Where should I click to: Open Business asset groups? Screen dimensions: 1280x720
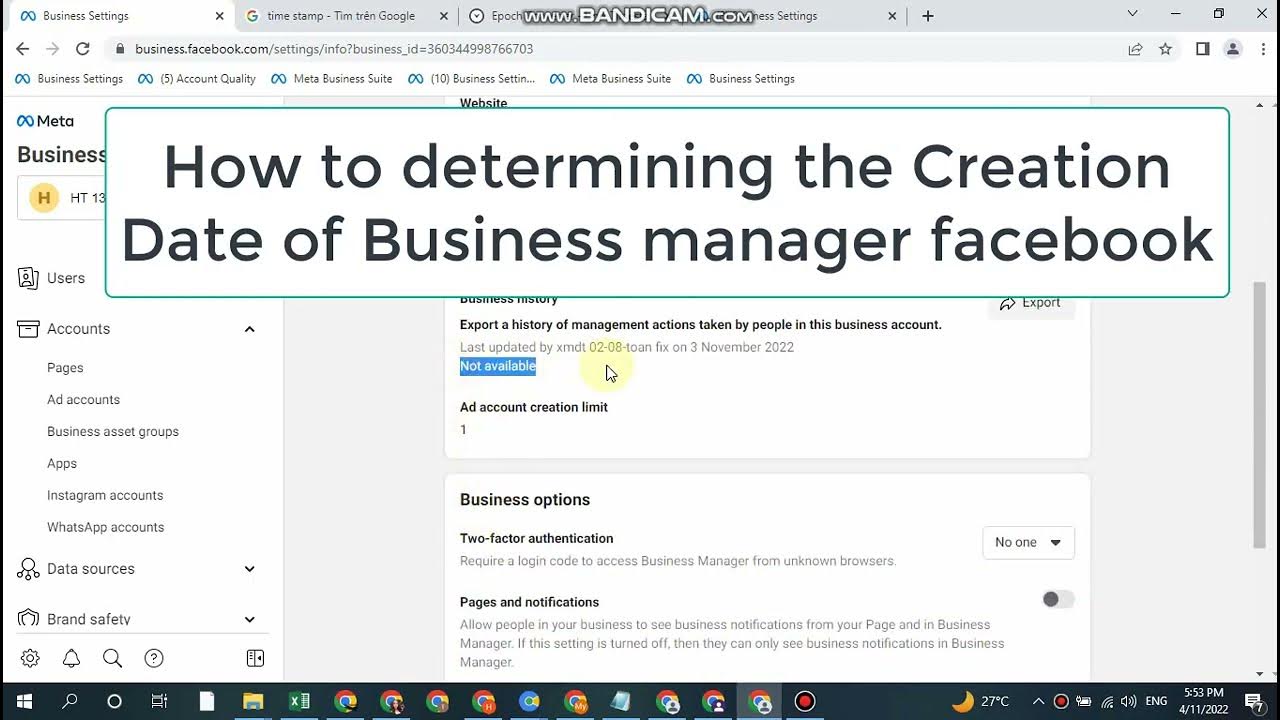click(113, 432)
